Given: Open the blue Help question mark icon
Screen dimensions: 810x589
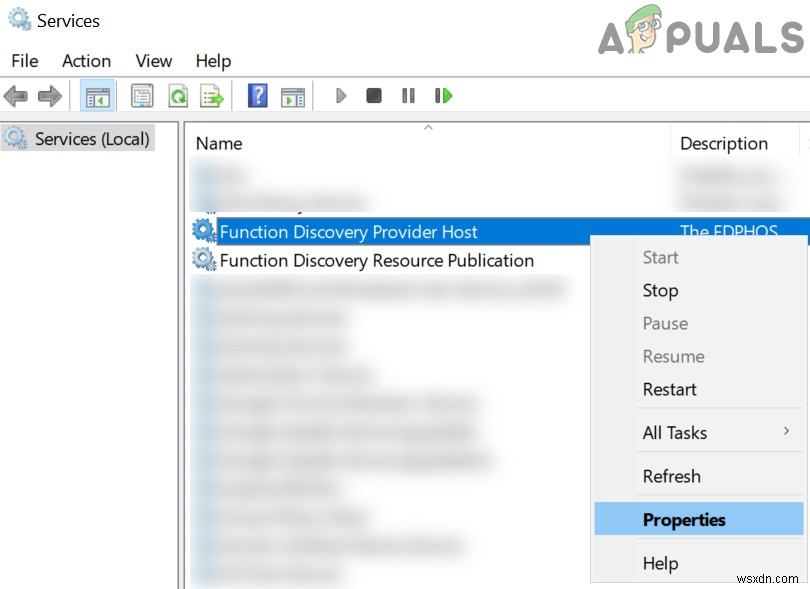Looking at the screenshot, I should (x=257, y=96).
